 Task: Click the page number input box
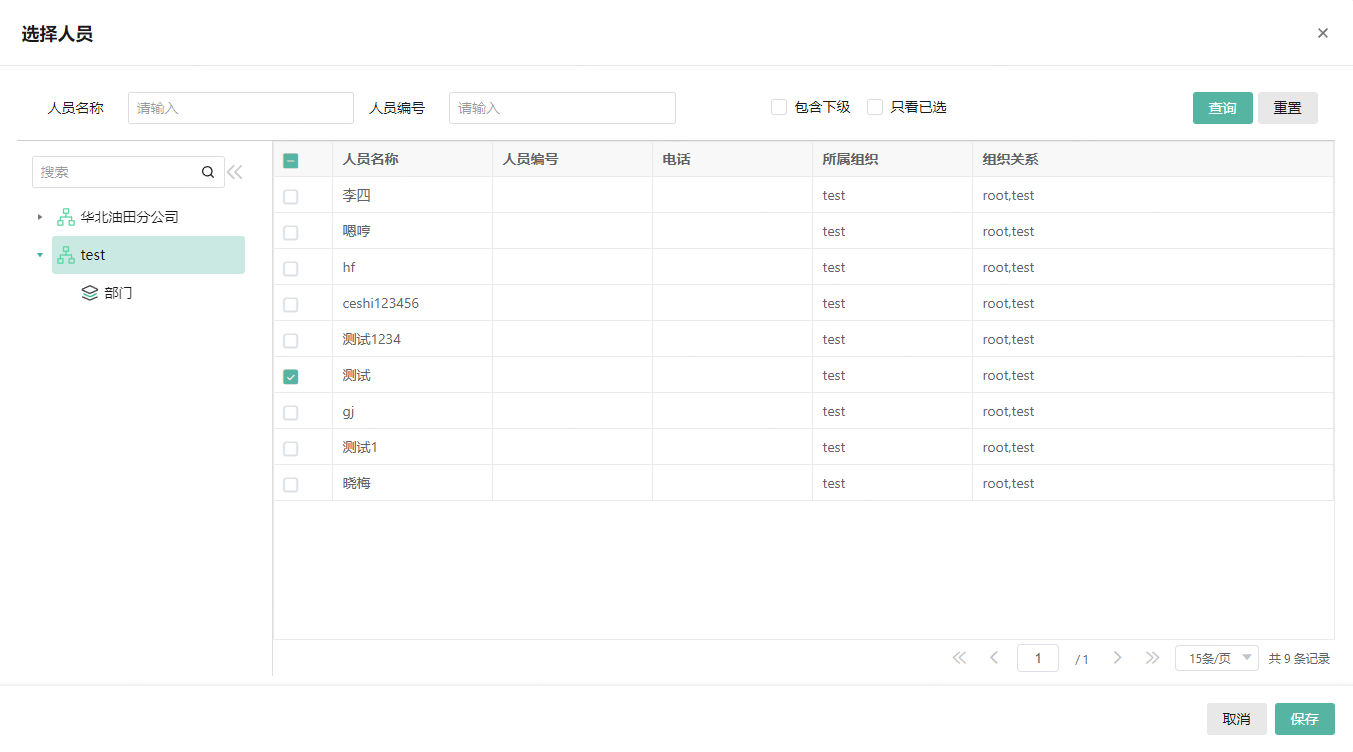(1037, 657)
